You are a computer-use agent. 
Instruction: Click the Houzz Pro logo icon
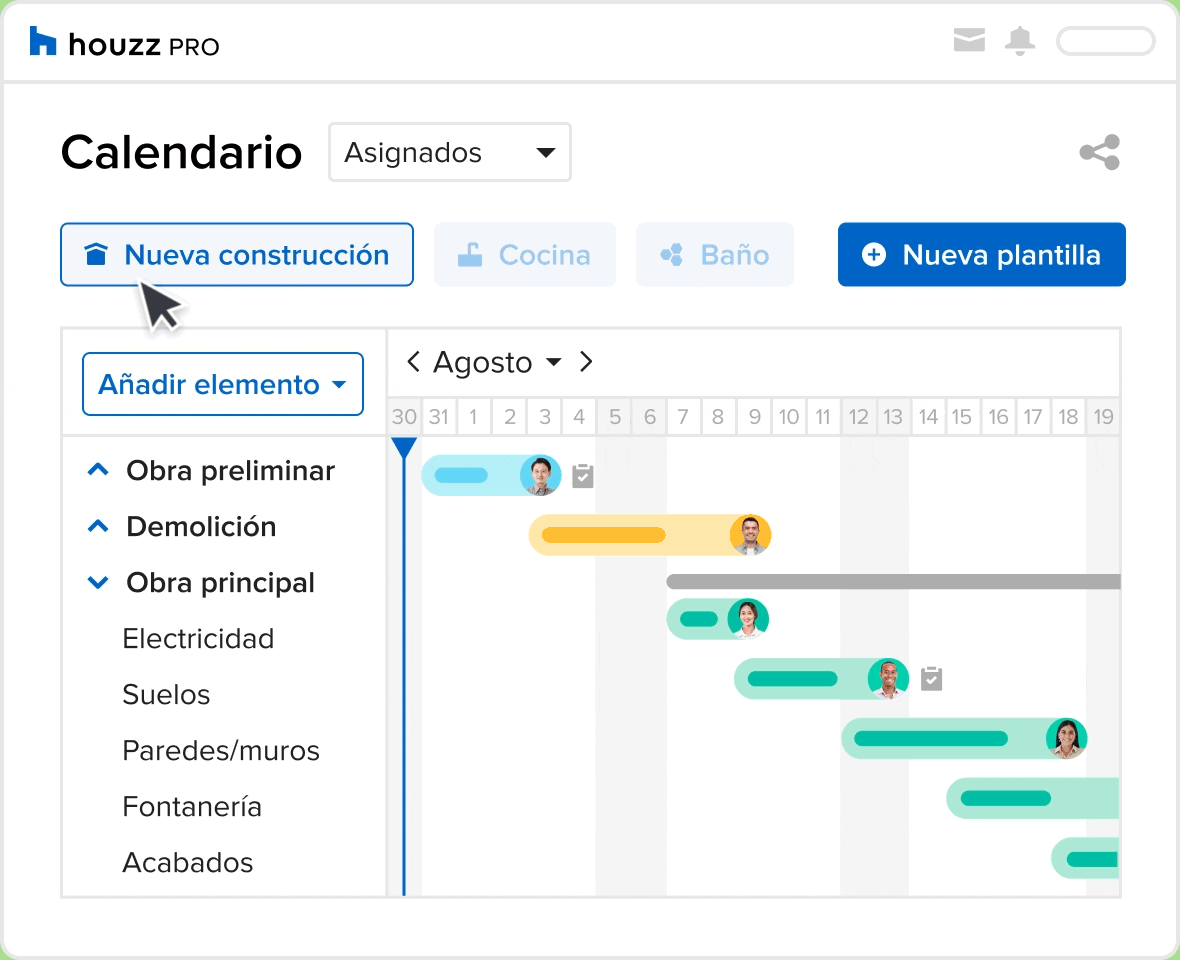coord(43,42)
